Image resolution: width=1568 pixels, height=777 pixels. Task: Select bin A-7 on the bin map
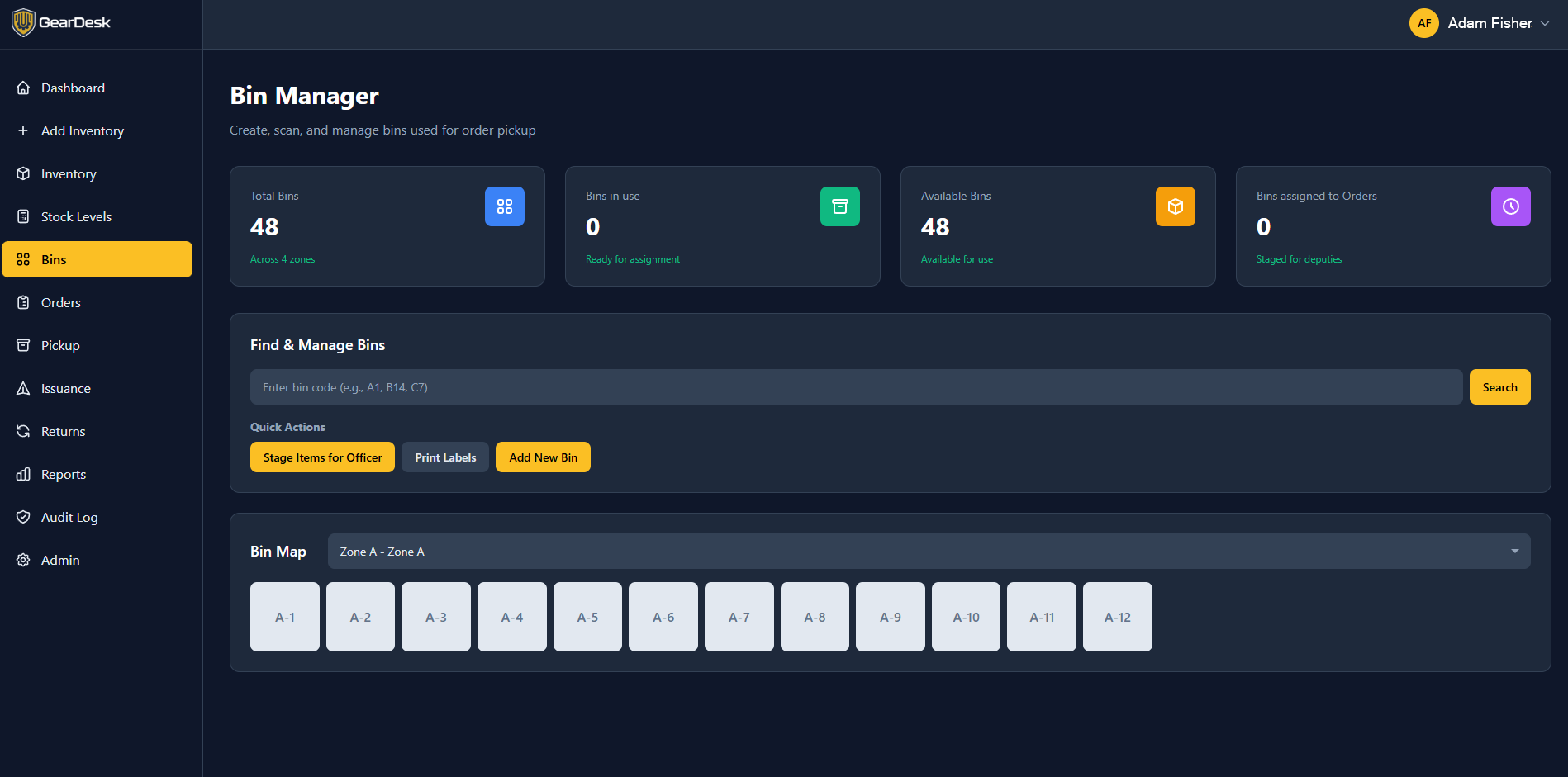[x=739, y=617]
